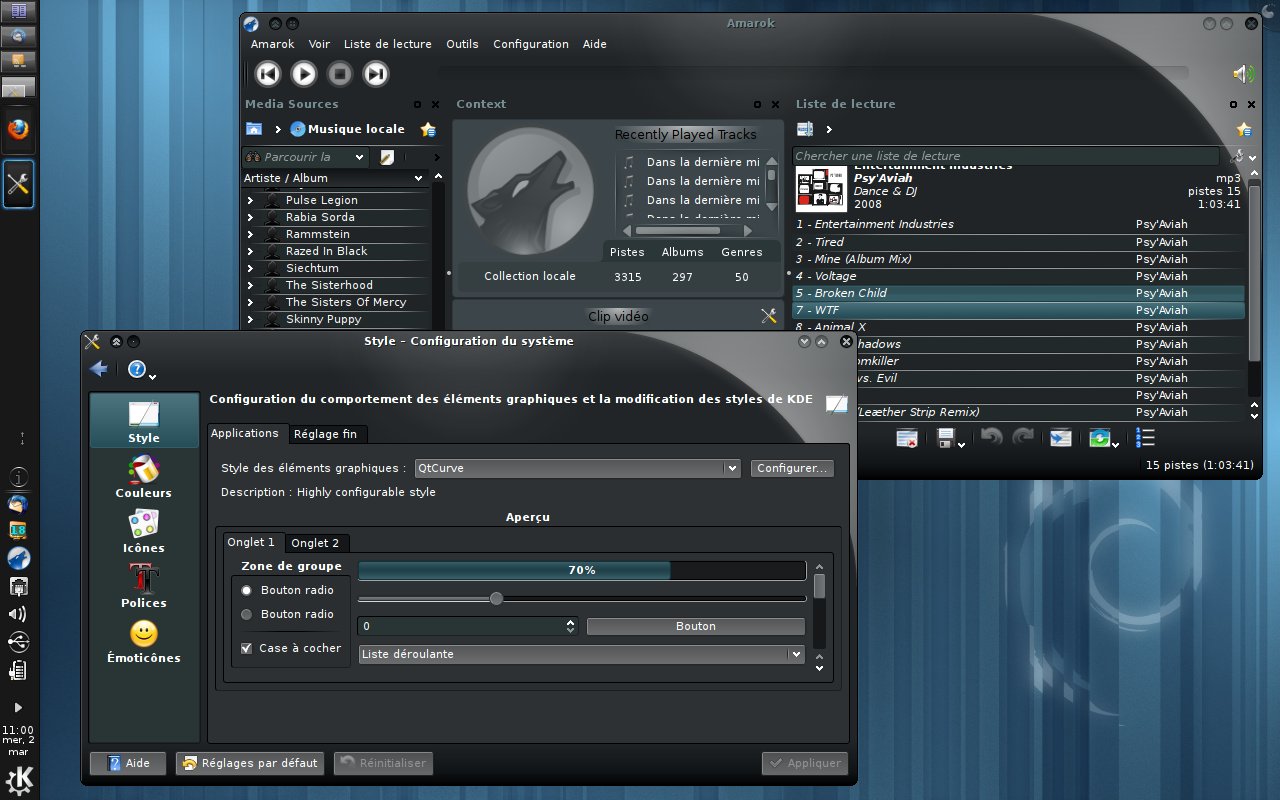Click the playlist layout icon beside the breadcrumb
The height and width of the screenshot is (800, 1280).
(804, 129)
